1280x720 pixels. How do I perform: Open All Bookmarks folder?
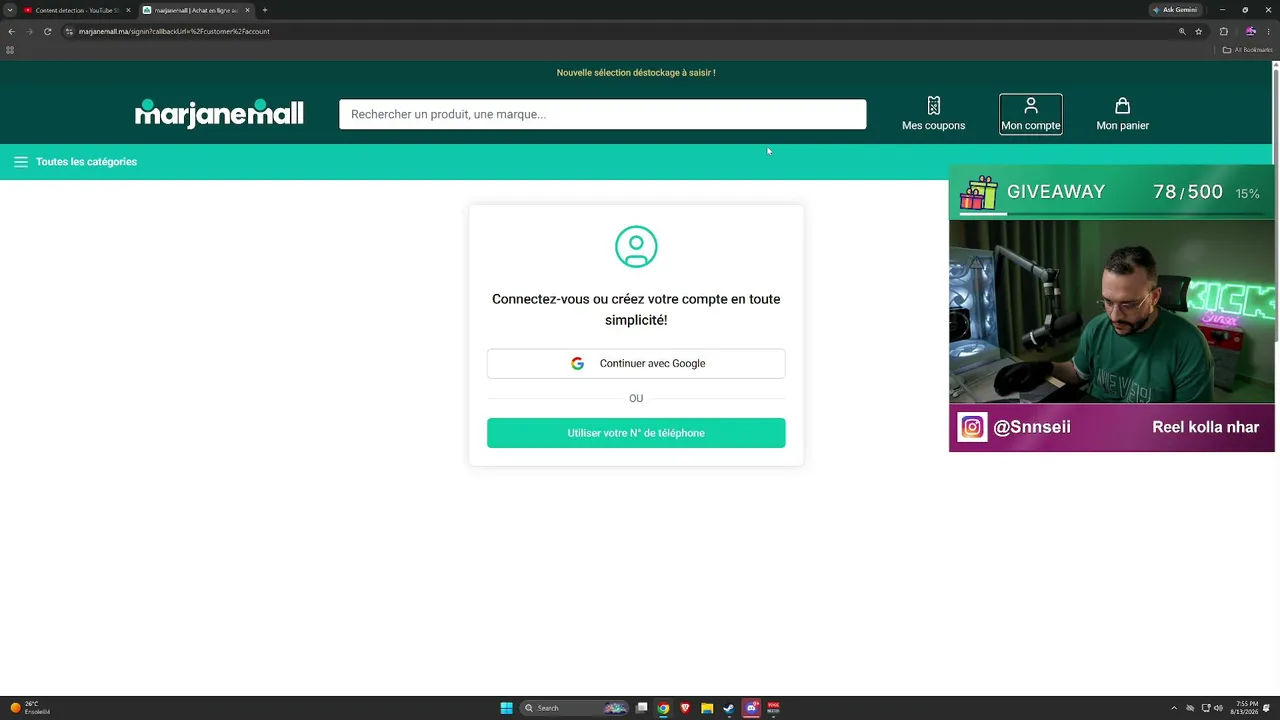[x=1247, y=50]
